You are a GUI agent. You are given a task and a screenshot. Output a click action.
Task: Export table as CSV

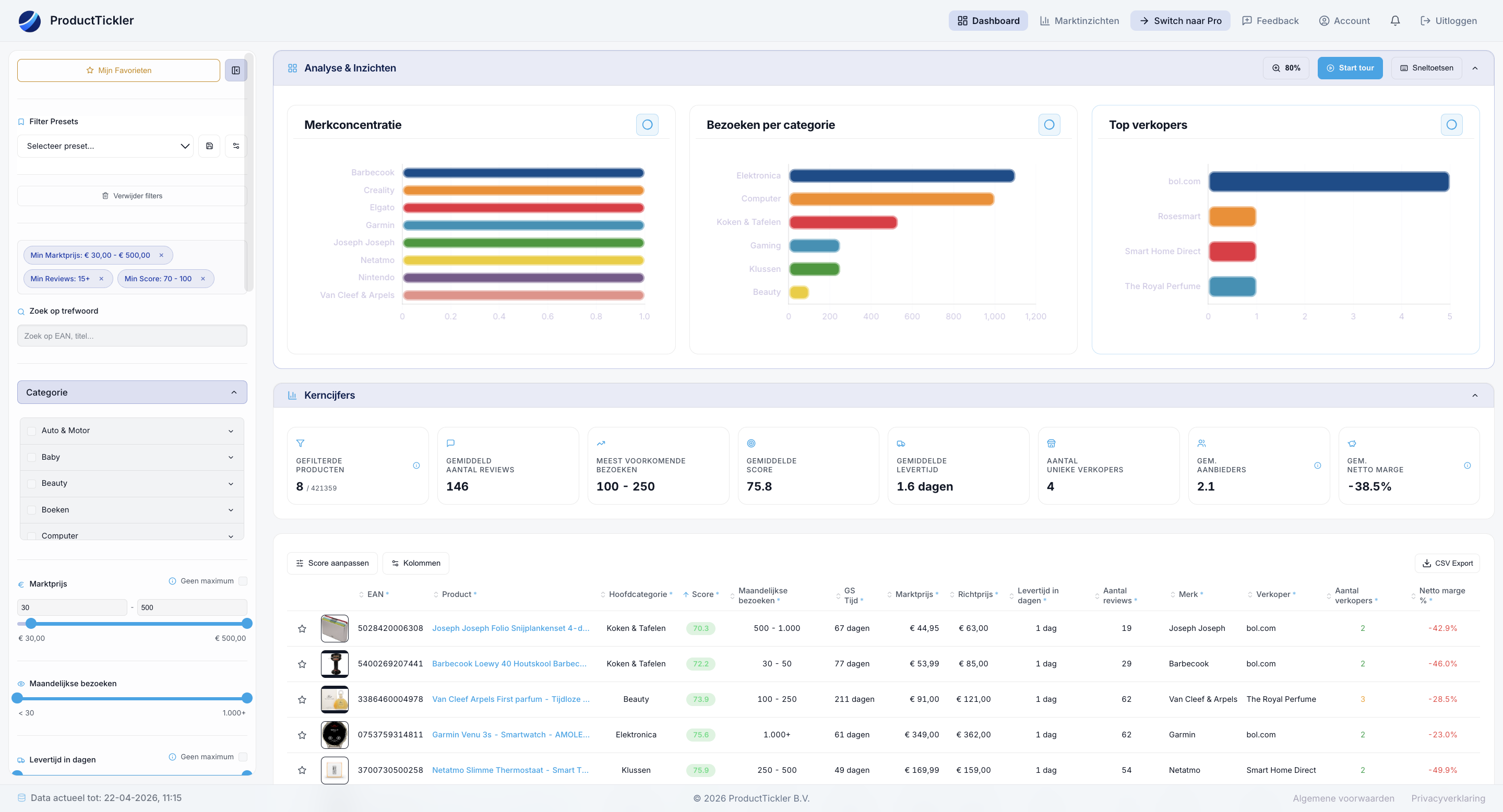1448,564
